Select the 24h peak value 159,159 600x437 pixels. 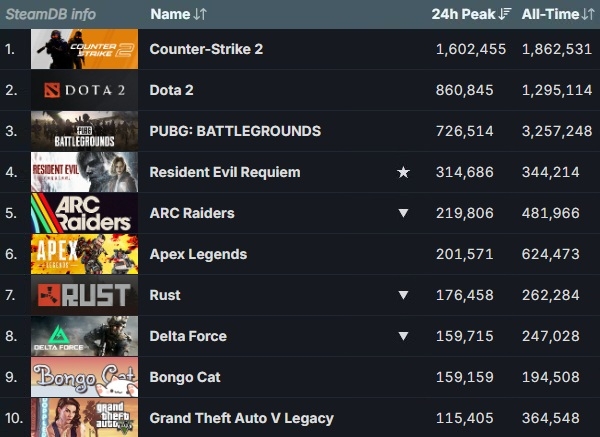(x=465, y=377)
